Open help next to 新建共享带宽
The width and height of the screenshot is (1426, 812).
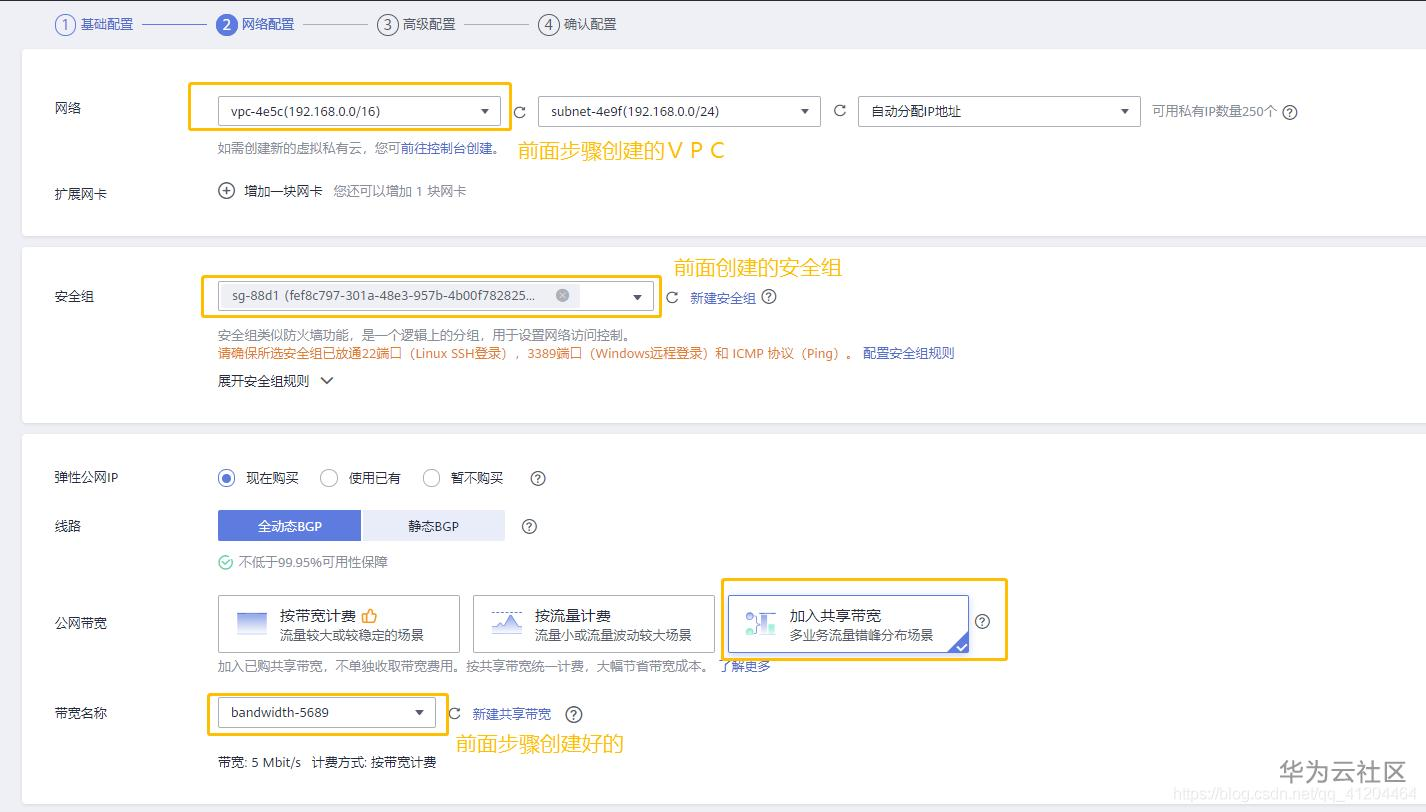pos(574,714)
